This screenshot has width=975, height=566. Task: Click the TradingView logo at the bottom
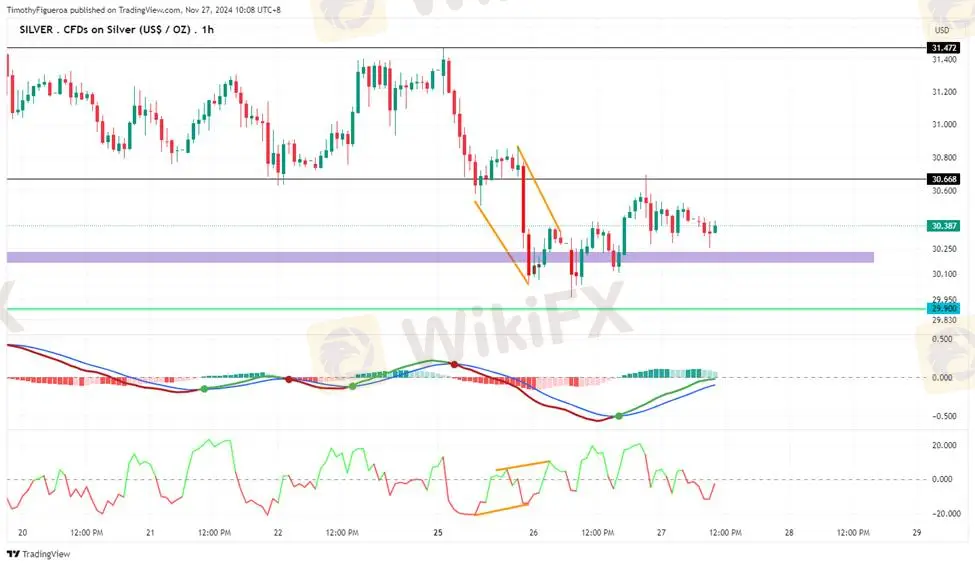(x=39, y=554)
